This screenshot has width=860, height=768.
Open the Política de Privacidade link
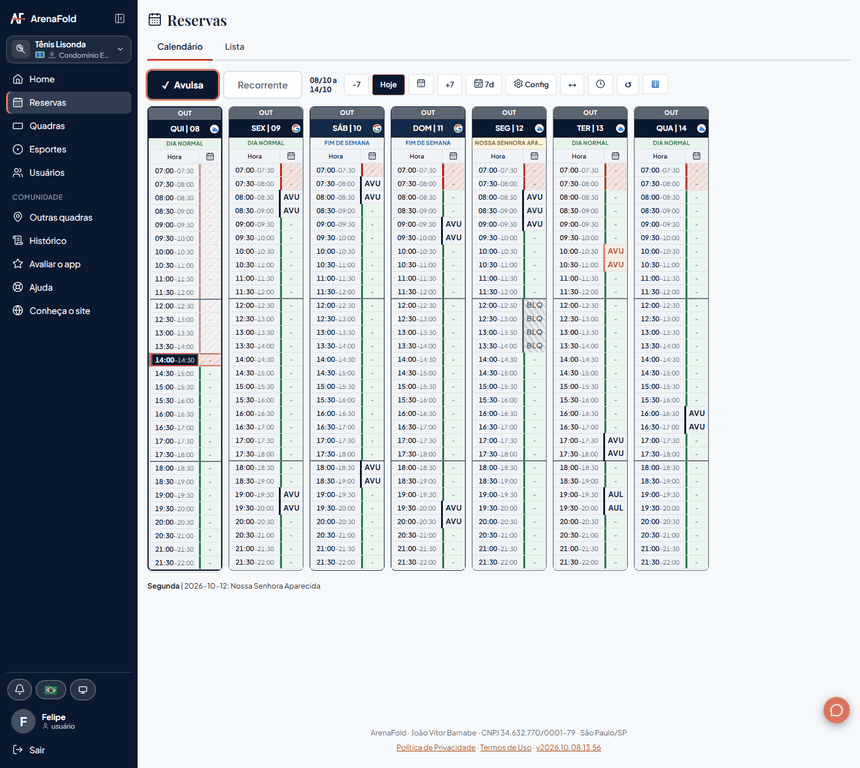435,747
